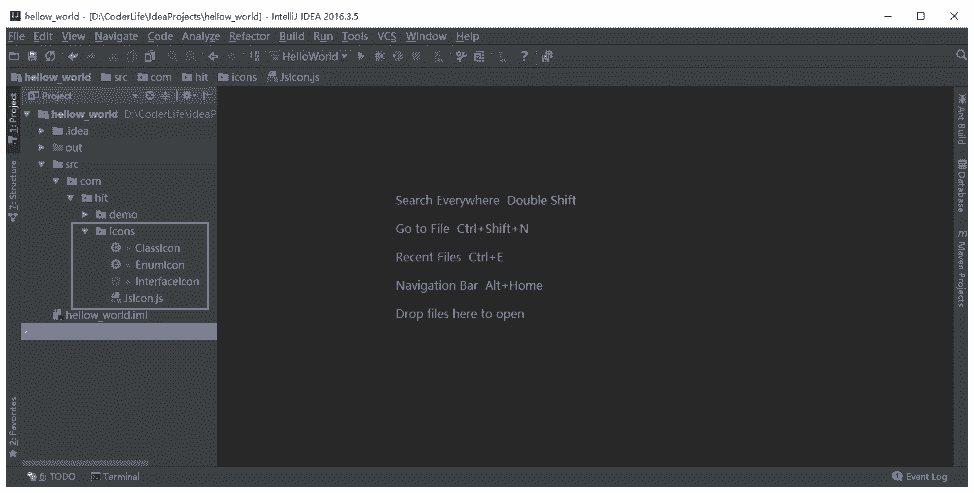Open the Terminal tool window

(115, 478)
